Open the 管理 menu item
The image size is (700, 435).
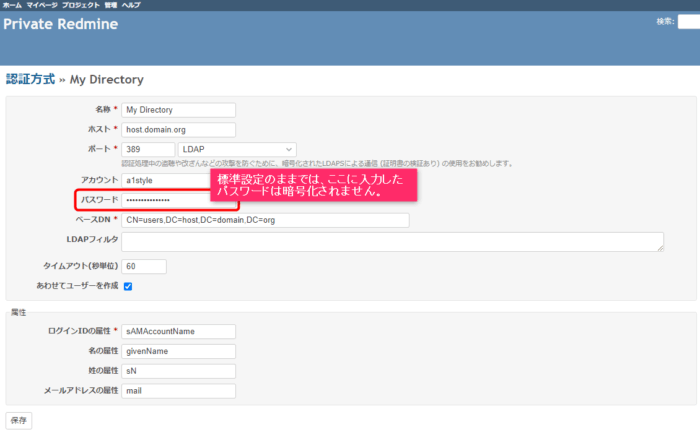click(111, 5)
